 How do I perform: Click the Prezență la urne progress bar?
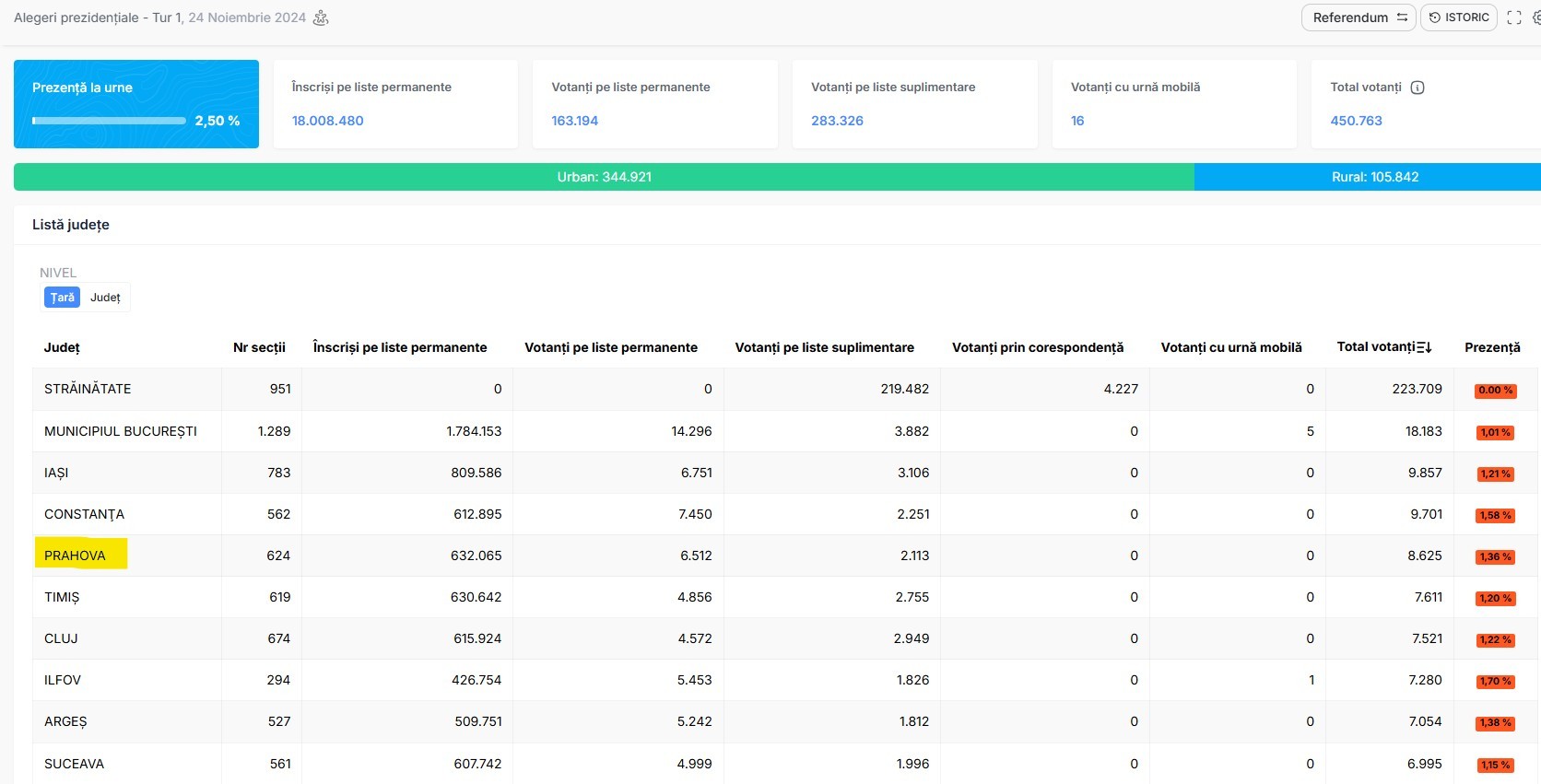click(x=109, y=121)
